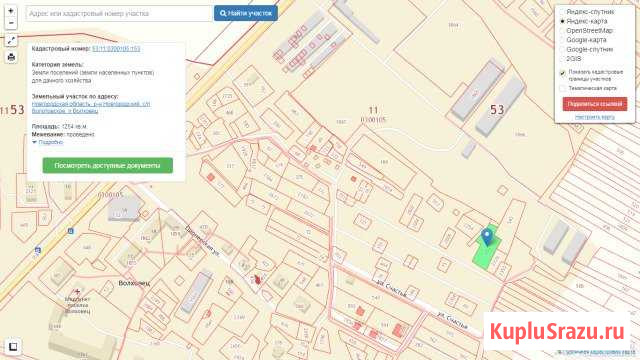Print the map with the printer icon
The image size is (640, 360).
tap(11, 57)
